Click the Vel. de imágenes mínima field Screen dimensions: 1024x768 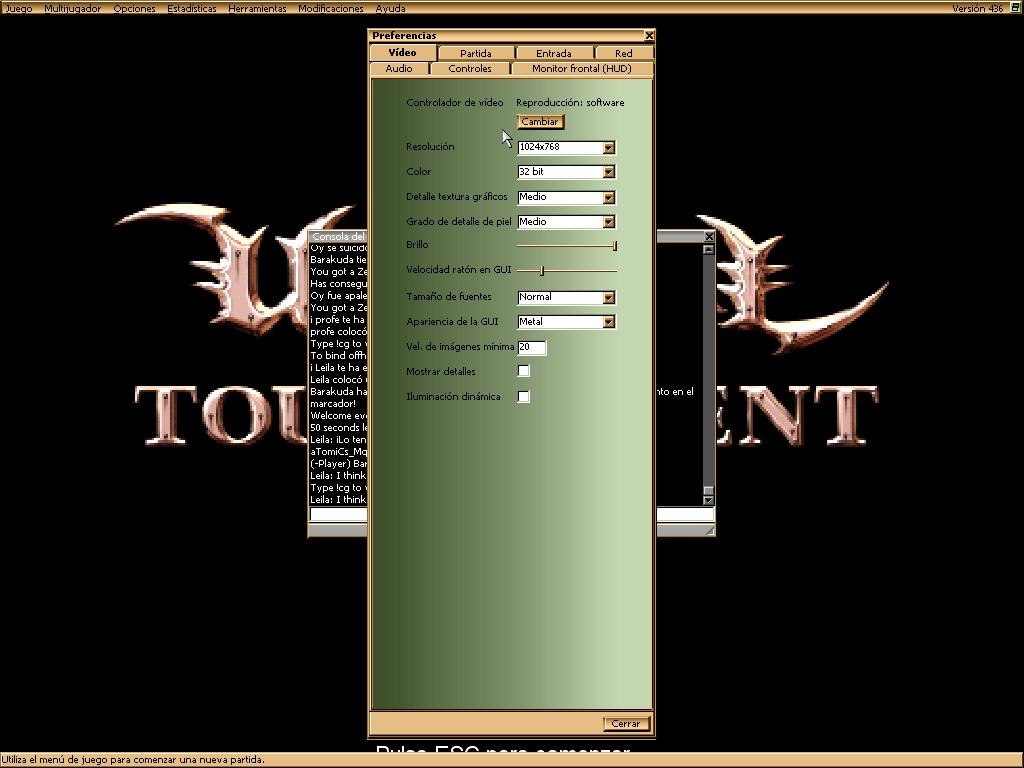click(x=532, y=347)
